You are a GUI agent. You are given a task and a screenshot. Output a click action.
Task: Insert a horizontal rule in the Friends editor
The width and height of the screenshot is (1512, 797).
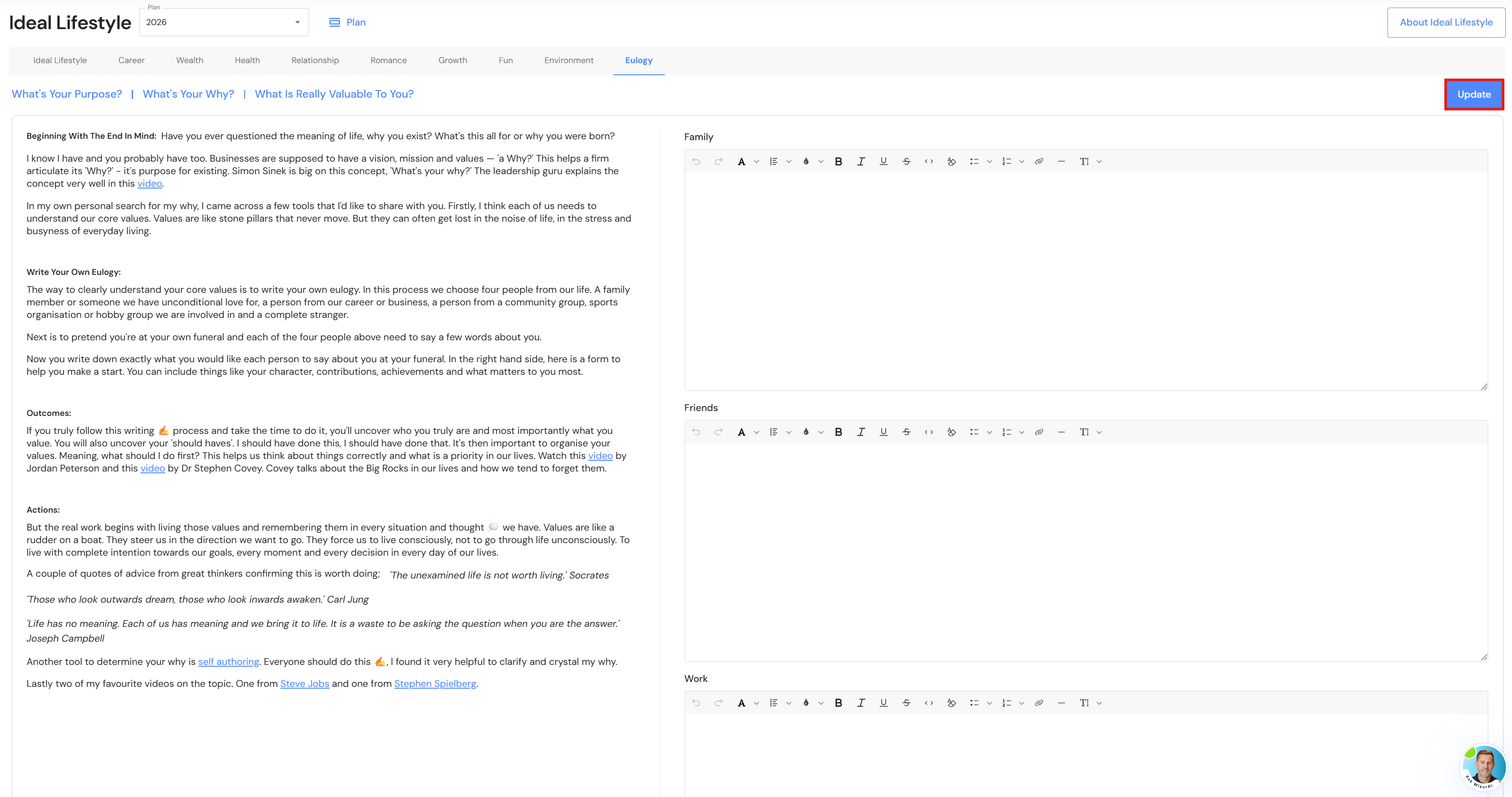point(1061,432)
